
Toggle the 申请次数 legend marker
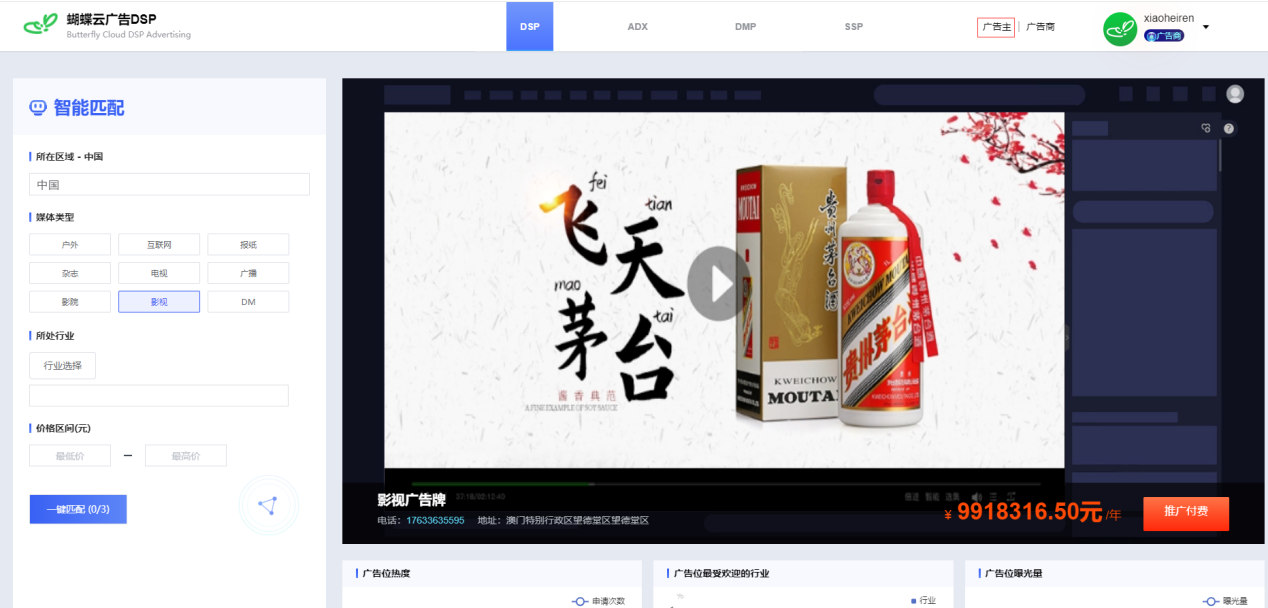point(579,601)
